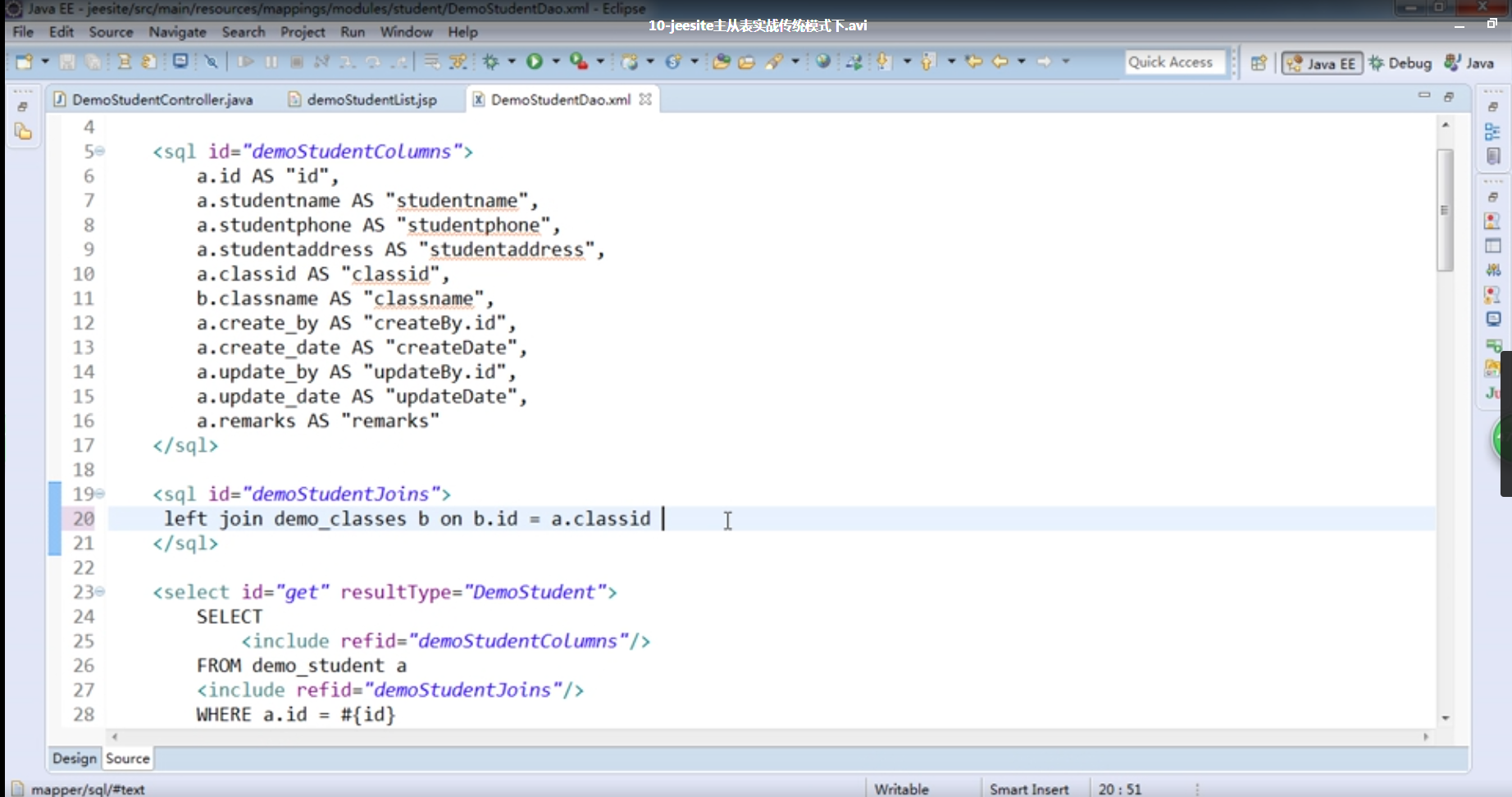
Task: Open the Properties view icon in right trim
Action: [1493, 245]
